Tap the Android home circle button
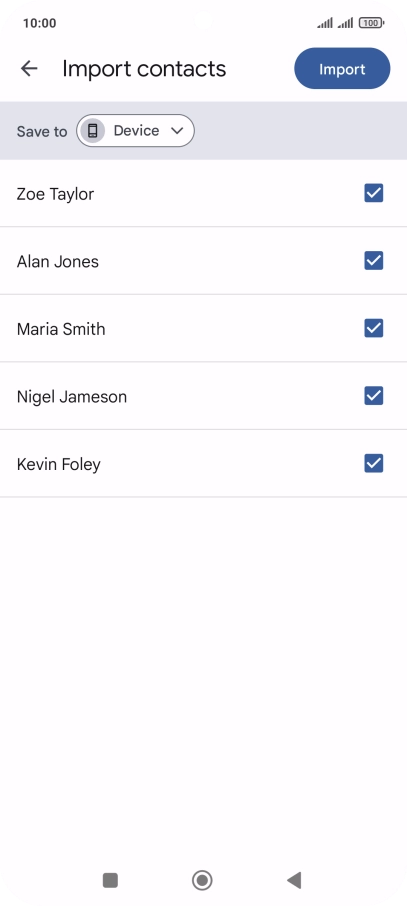The image size is (407, 906). [202, 880]
